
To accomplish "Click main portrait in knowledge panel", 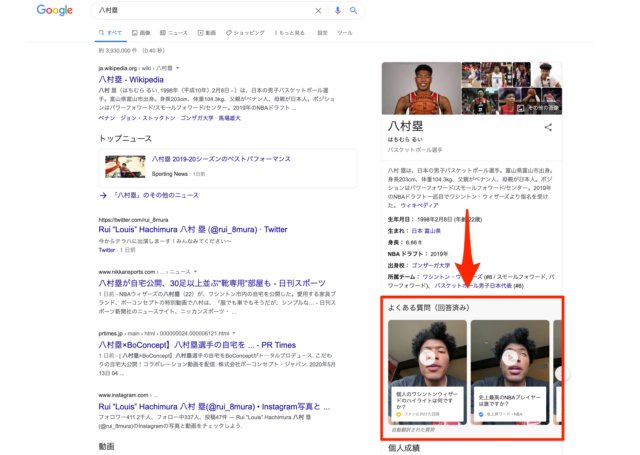I will 421,88.
